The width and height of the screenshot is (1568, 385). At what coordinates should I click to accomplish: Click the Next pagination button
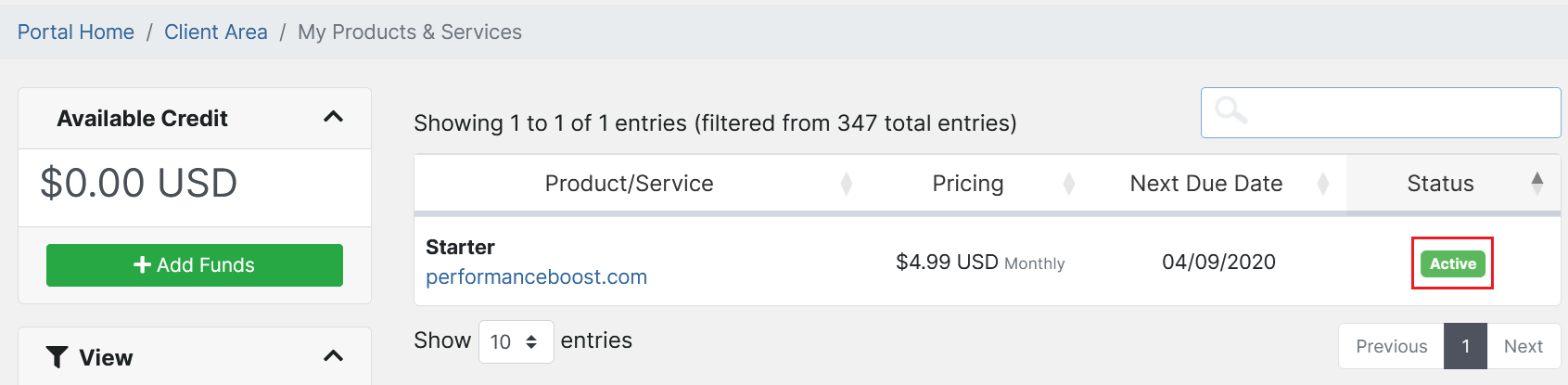(x=1523, y=346)
